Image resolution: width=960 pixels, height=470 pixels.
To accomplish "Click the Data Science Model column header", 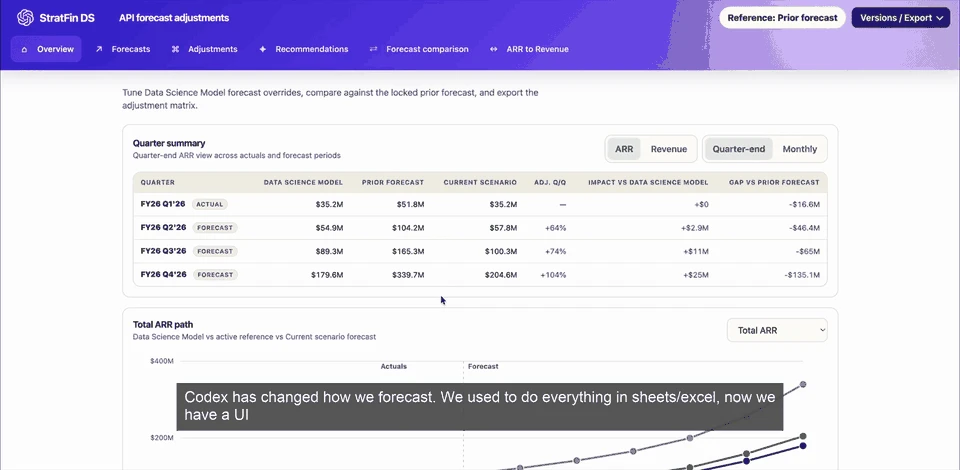I will click(x=303, y=182).
